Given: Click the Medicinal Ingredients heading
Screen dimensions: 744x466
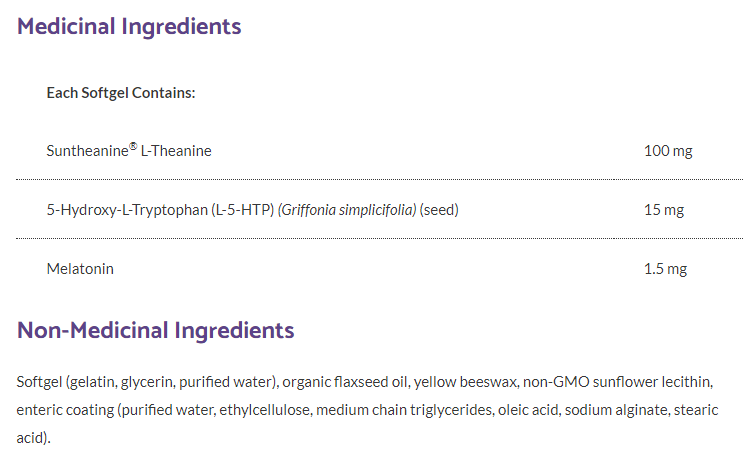Looking at the screenshot, I should 129,26.
